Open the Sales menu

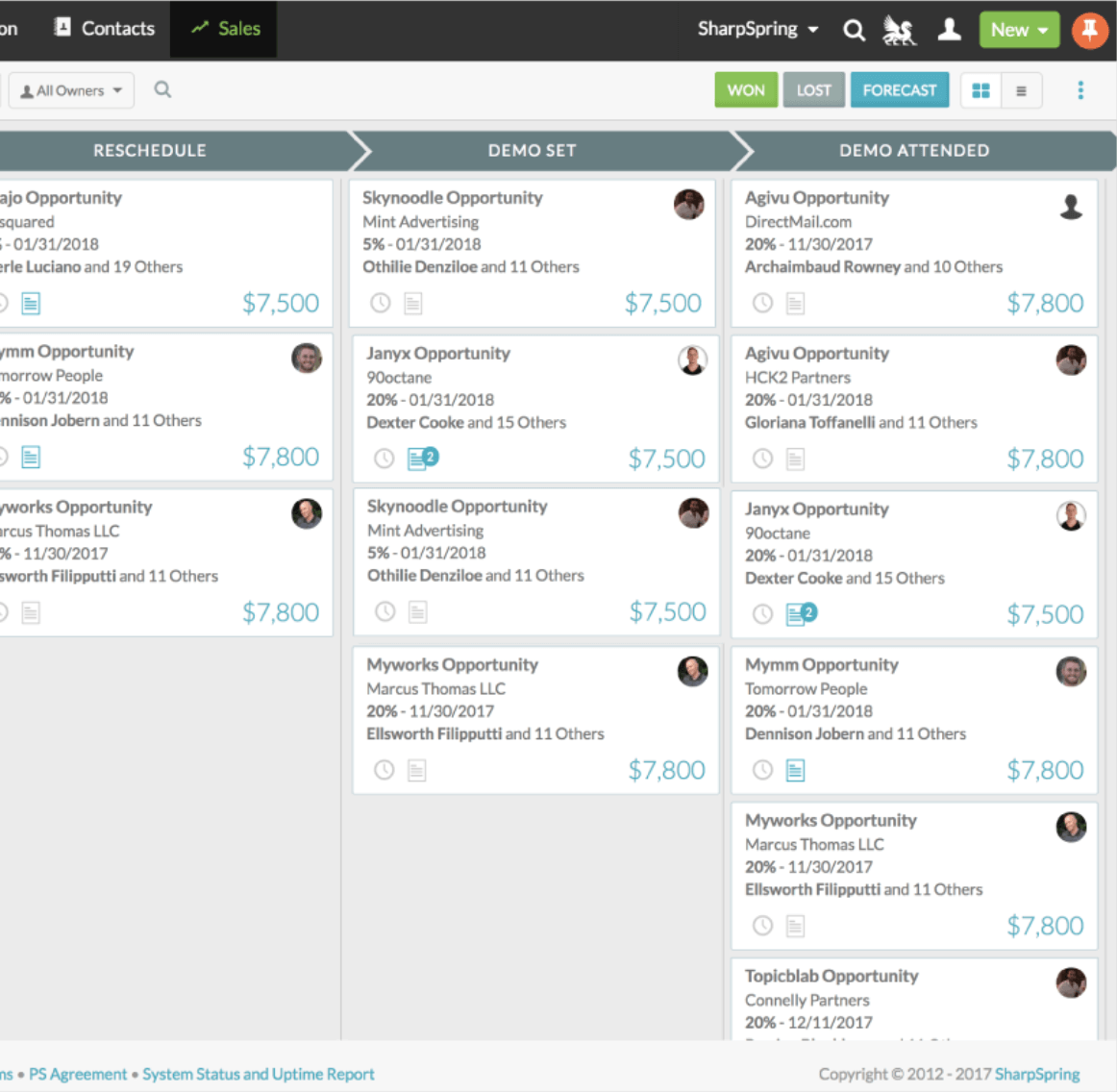click(224, 29)
